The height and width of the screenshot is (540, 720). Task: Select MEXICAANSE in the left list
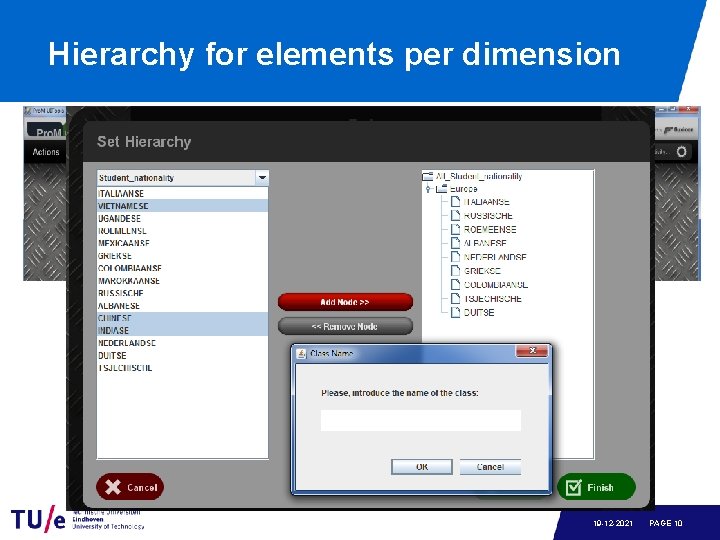click(x=182, y=243)
